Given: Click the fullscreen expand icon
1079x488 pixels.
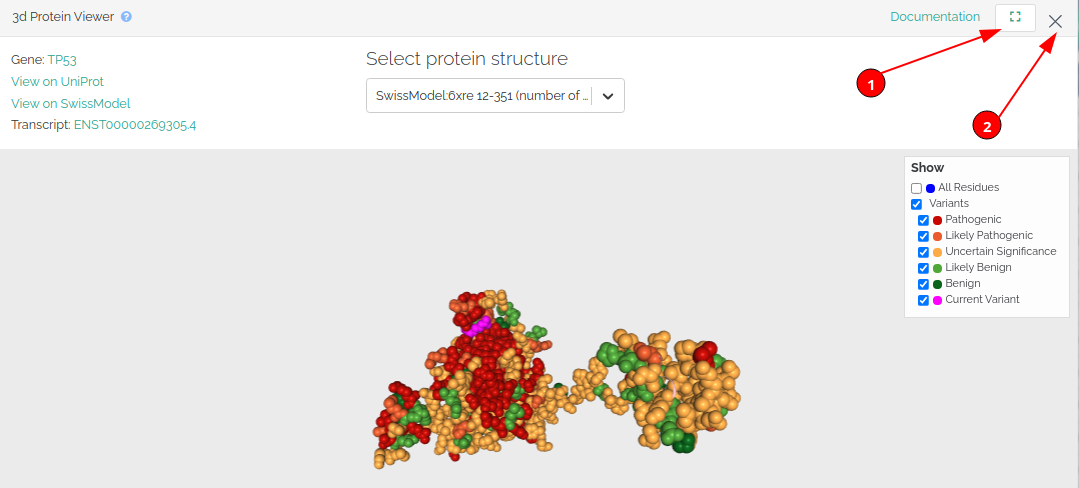Looking at the screenshot, I should (1015, 18).
